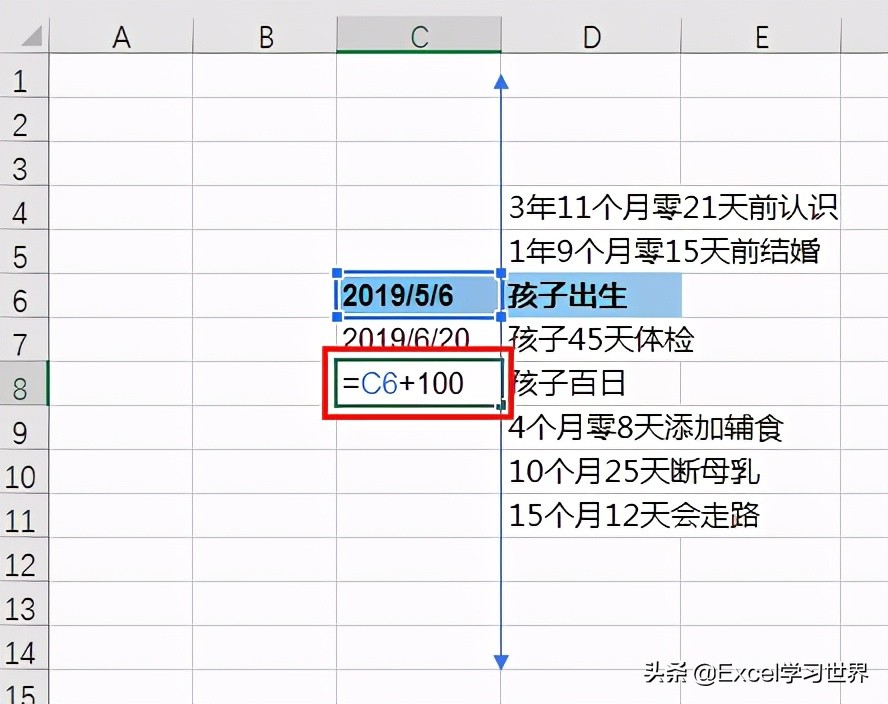Select row 1 header
This screenshot has width=888, height=704.
click(24, 76)
